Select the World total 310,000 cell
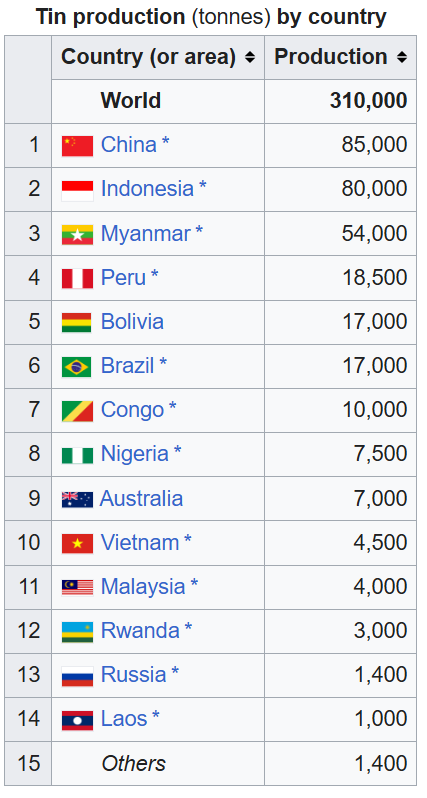Screen dimensions: 427x798 coord(340,101)
